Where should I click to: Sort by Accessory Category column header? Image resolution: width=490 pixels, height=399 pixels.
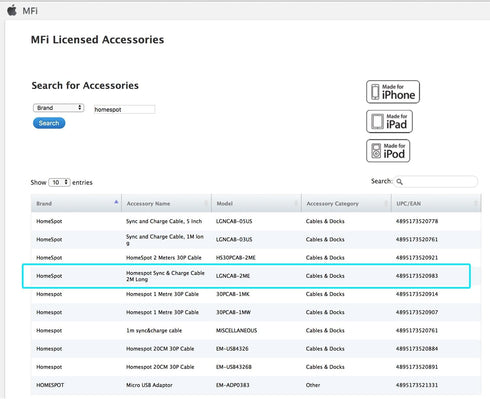pos(346,203)
